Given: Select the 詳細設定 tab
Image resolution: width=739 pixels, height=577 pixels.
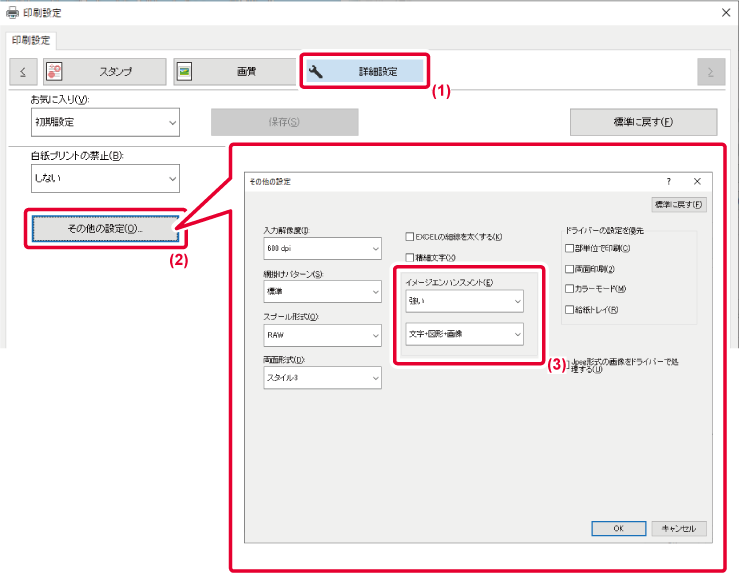Looking at the screenshot, I should coord(364,72).
